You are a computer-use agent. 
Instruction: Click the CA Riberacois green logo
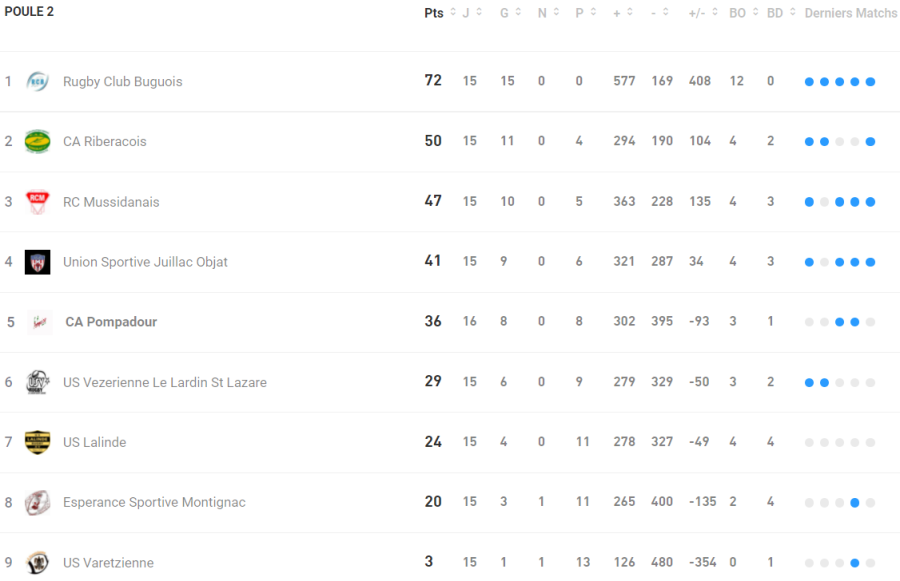(37, 141)
